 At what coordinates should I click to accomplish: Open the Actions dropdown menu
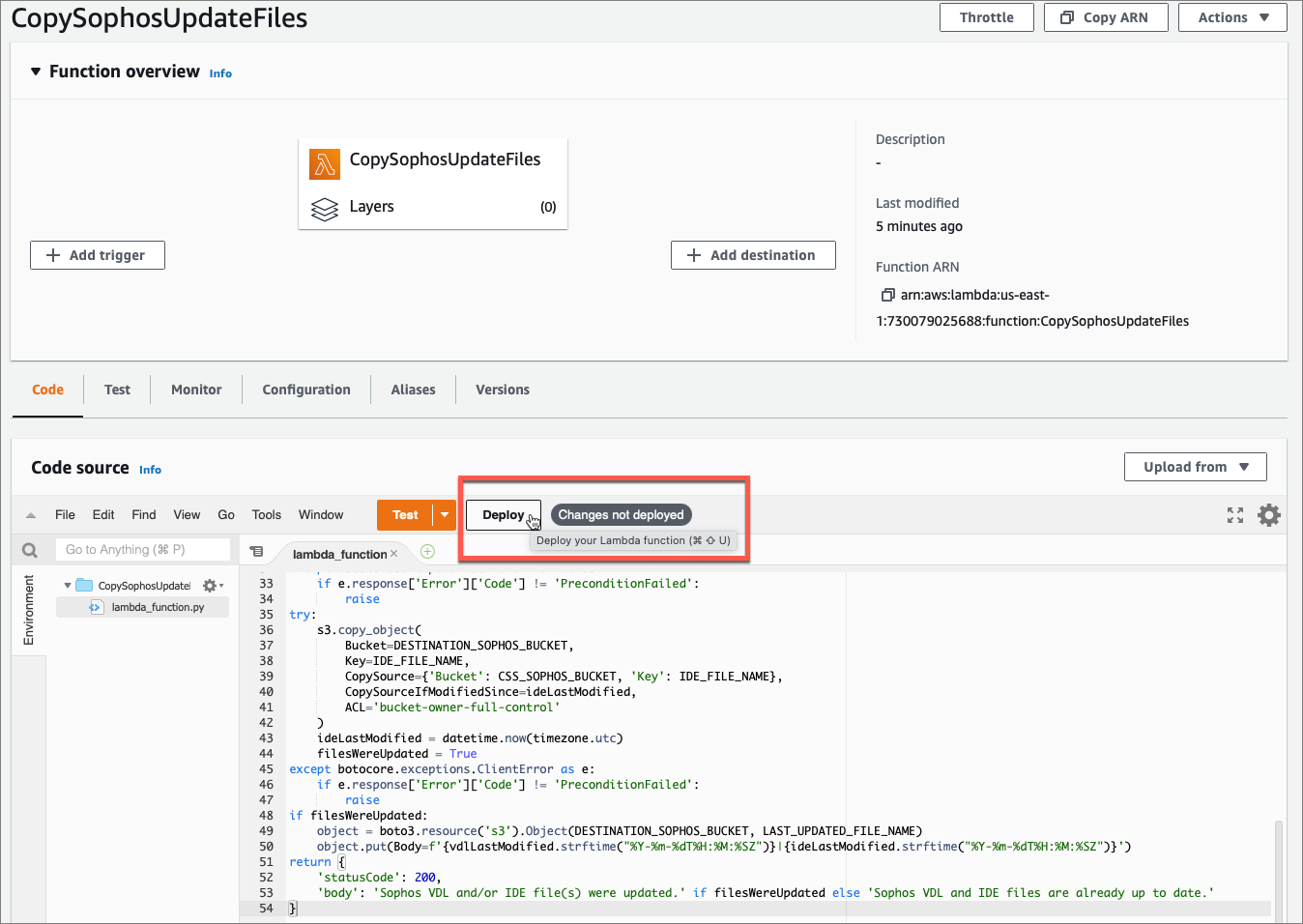[x=1232, y=17]
